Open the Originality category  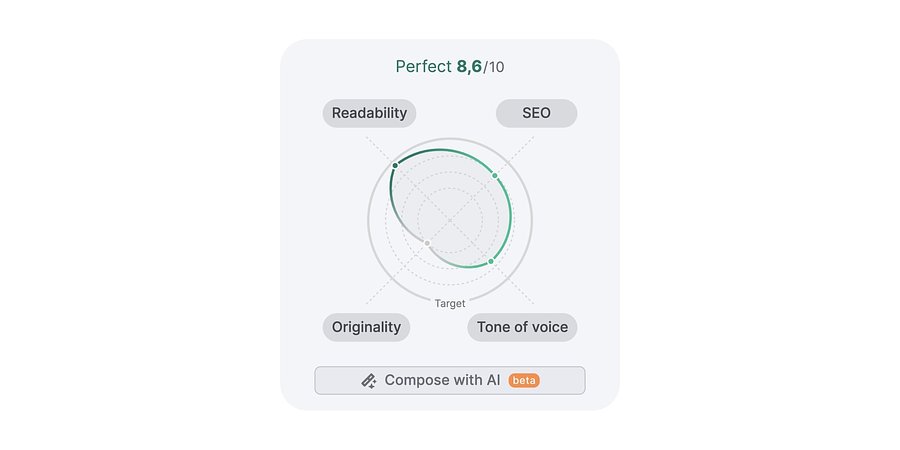click(x=366, y=327)
